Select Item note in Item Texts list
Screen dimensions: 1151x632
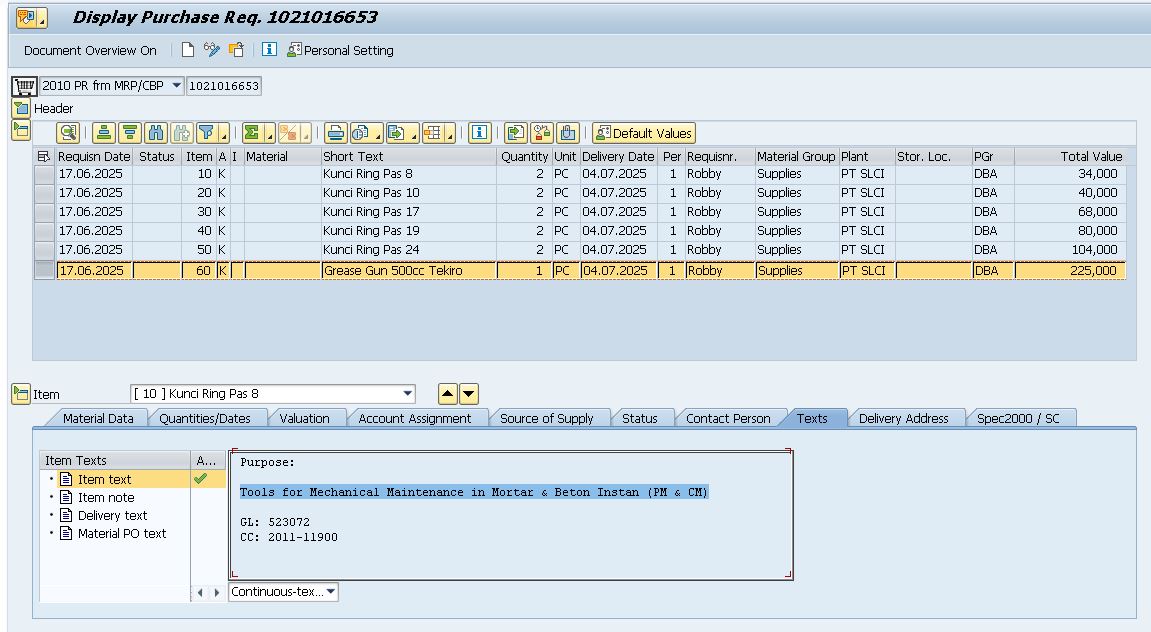tap(106, 498)
